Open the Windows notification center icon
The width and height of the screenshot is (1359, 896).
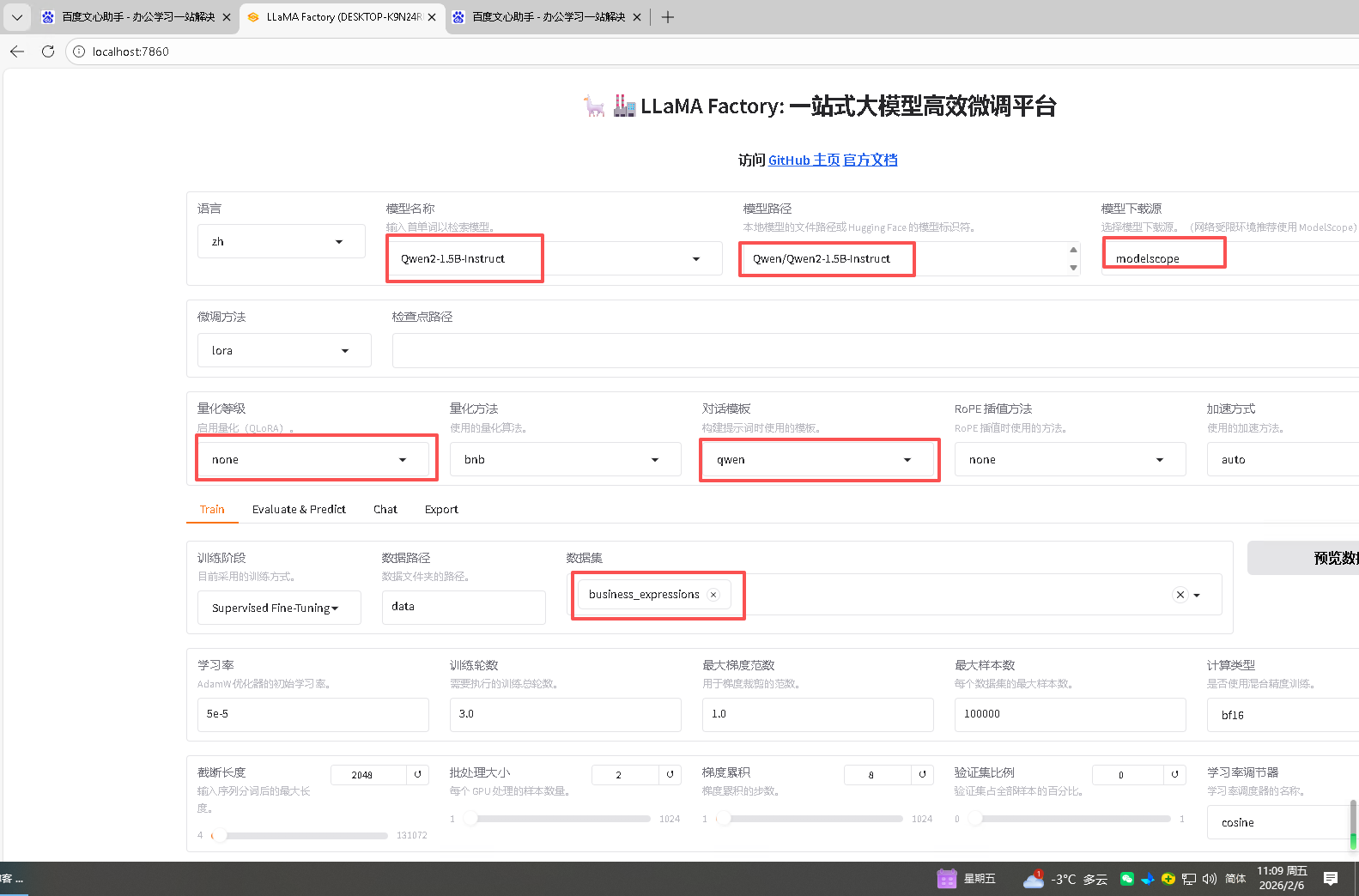point(1331,879)
